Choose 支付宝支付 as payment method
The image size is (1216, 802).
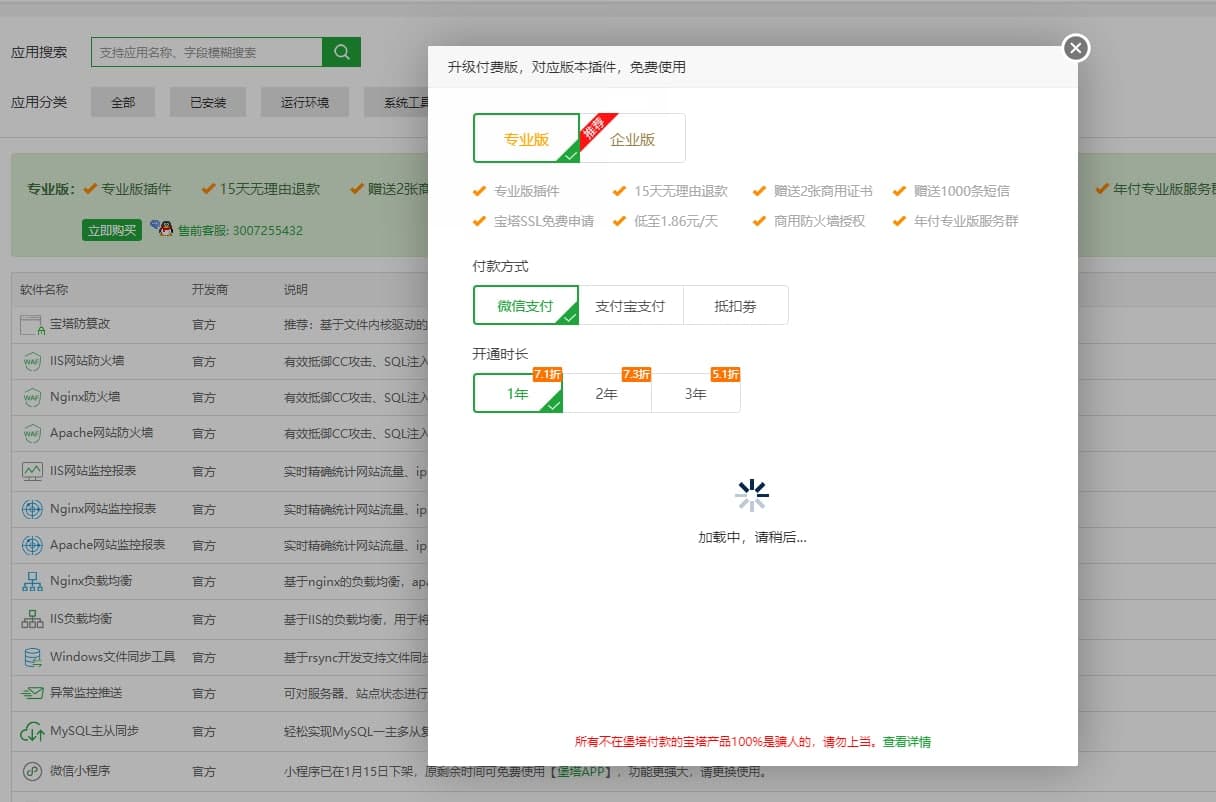coord(631,305)
